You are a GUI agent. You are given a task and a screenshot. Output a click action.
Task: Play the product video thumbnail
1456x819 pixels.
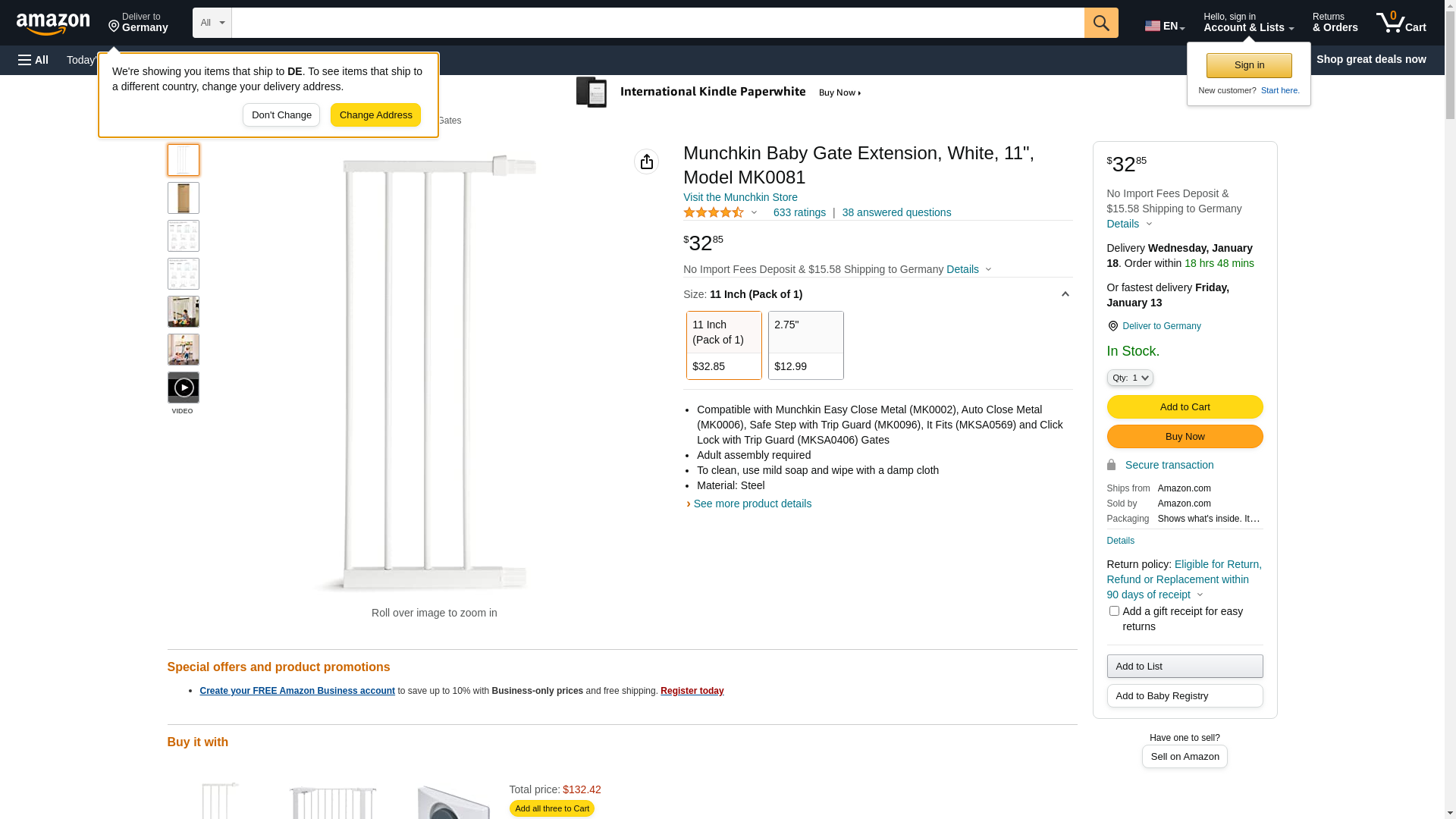[184, 388]
